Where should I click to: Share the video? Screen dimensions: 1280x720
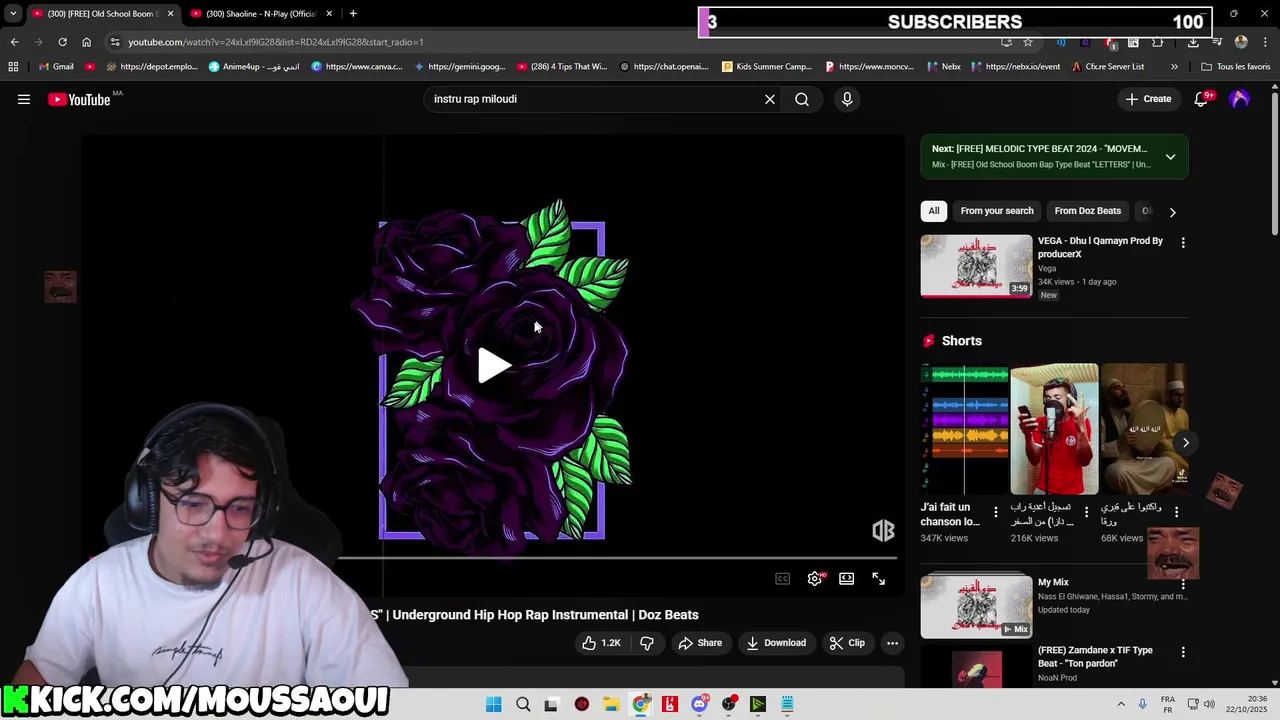tap(700, 643)
